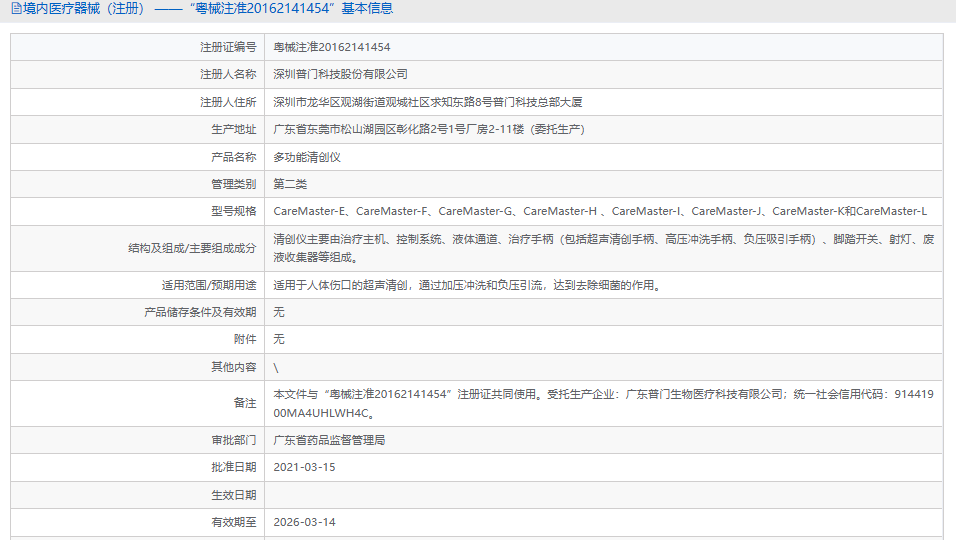The image size is (956, 540).
Task: Select the backslash value in 其他内容 row
Action: (276, 368)
